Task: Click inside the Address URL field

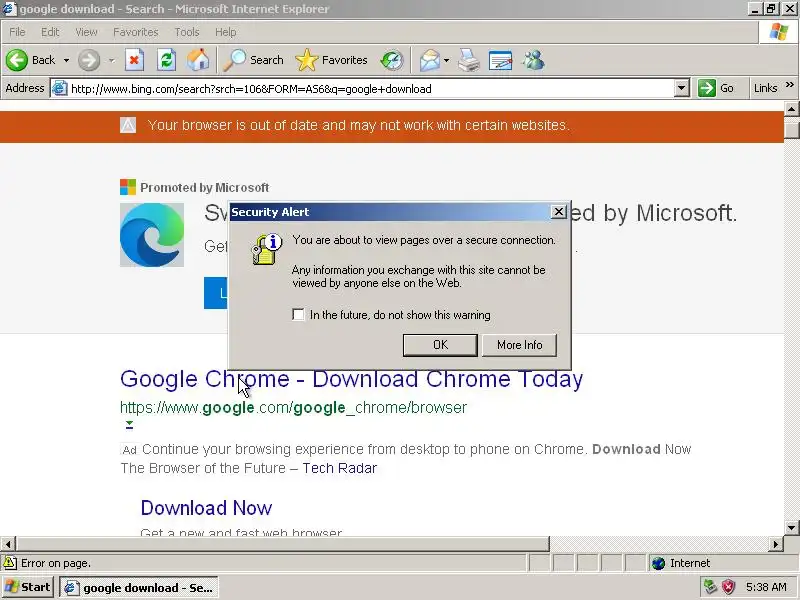Action: 371,89
